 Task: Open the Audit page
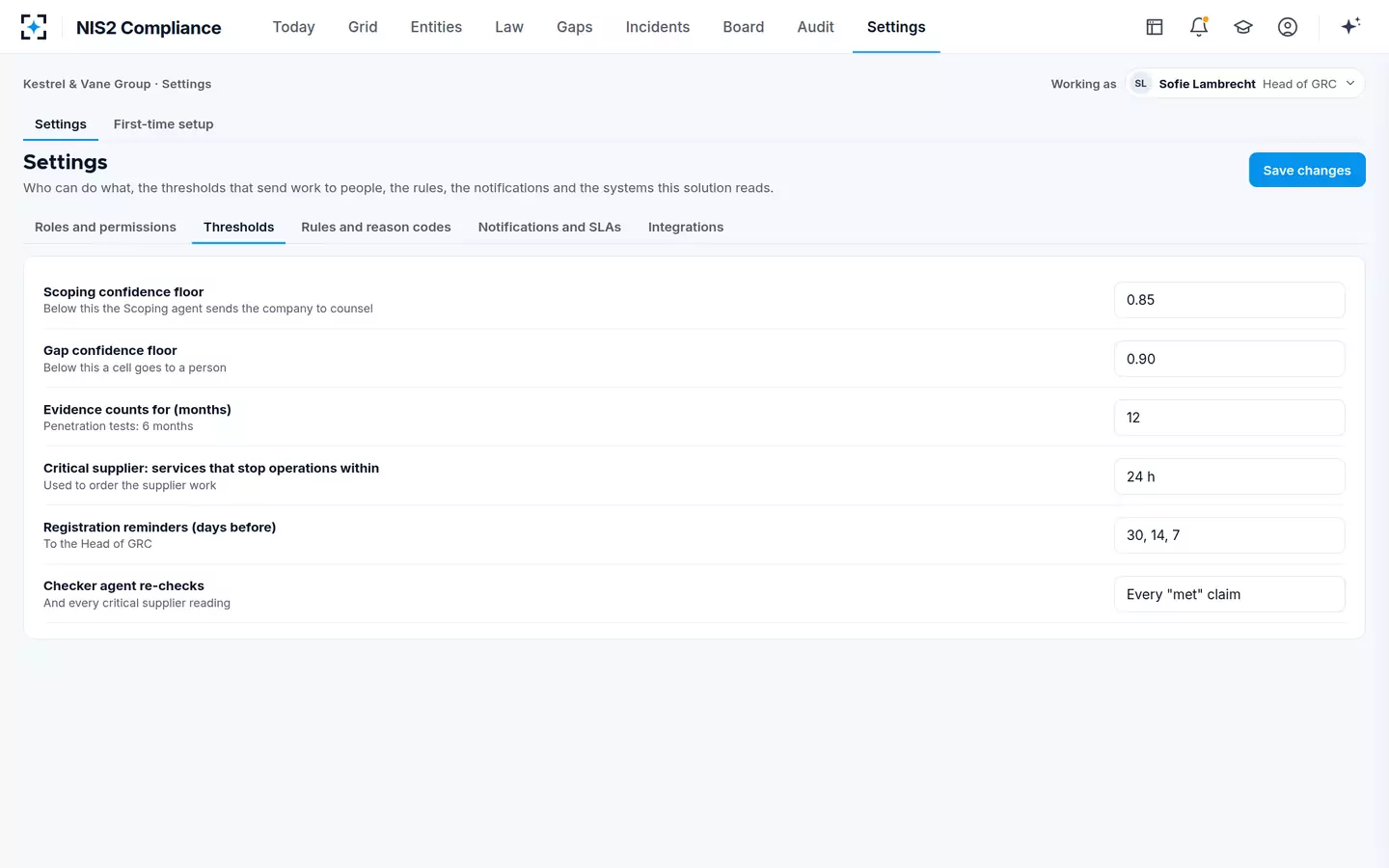(816, 27)
